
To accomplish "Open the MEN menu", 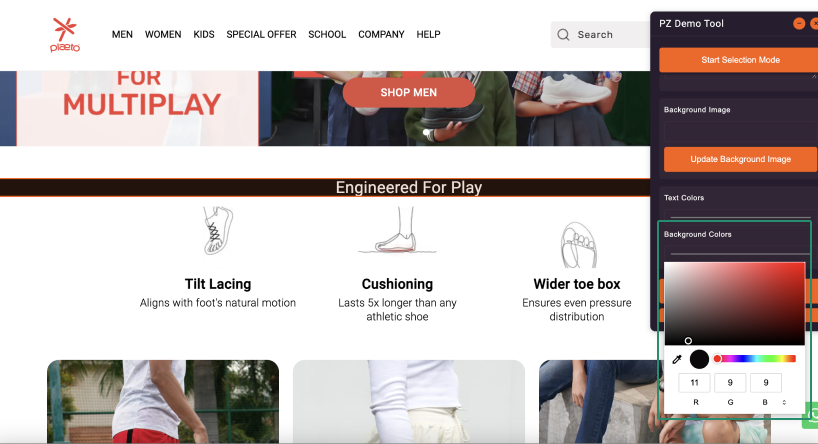I will [x=122, y=34].
